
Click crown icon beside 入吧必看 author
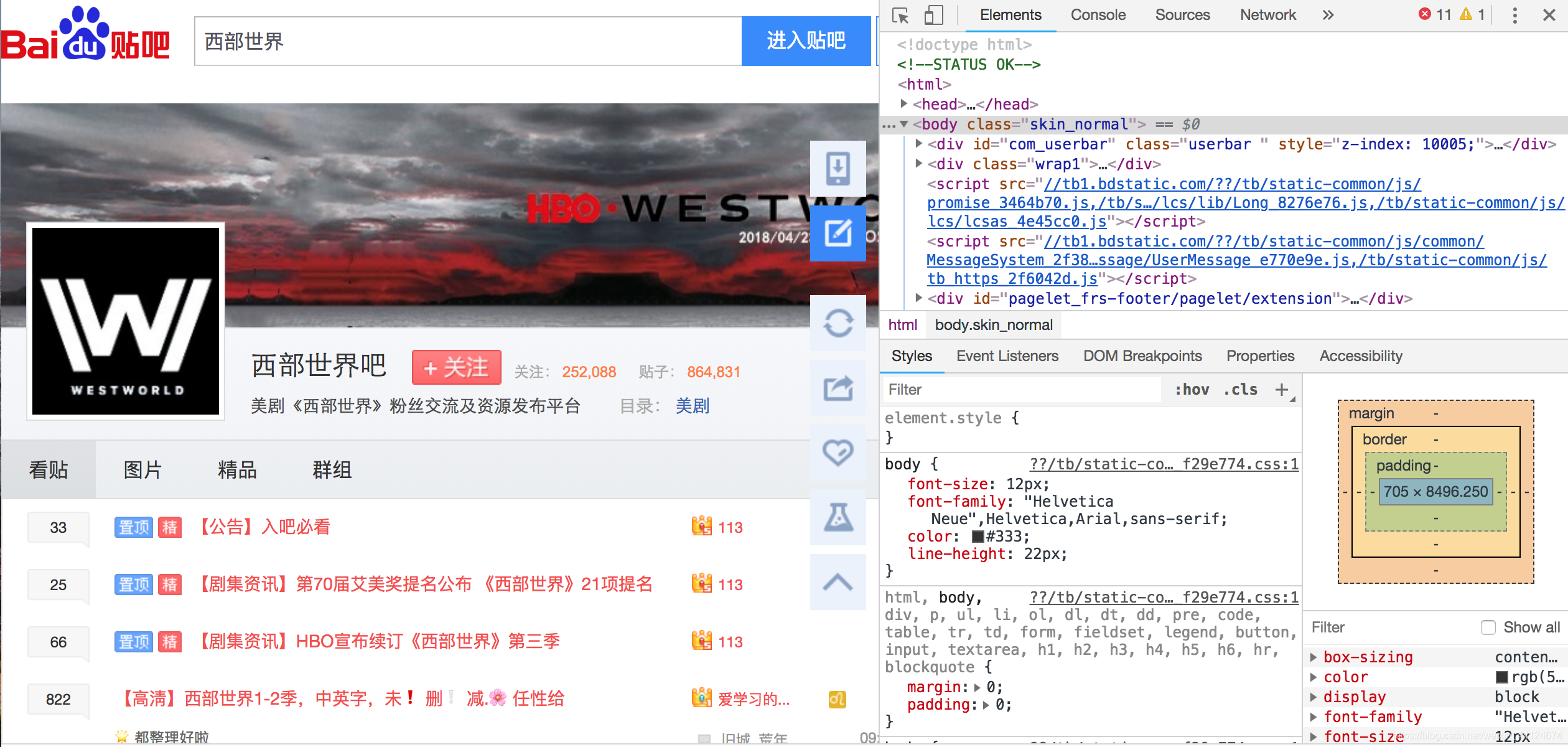click(702, 527)
